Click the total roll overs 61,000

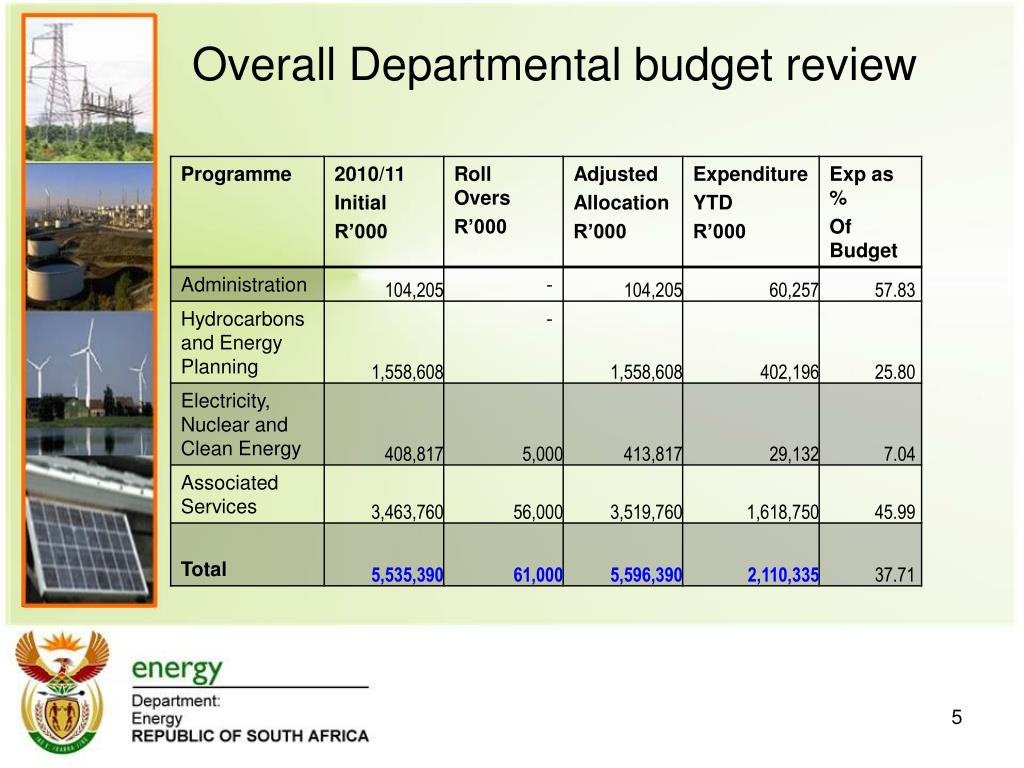[538, 575]
